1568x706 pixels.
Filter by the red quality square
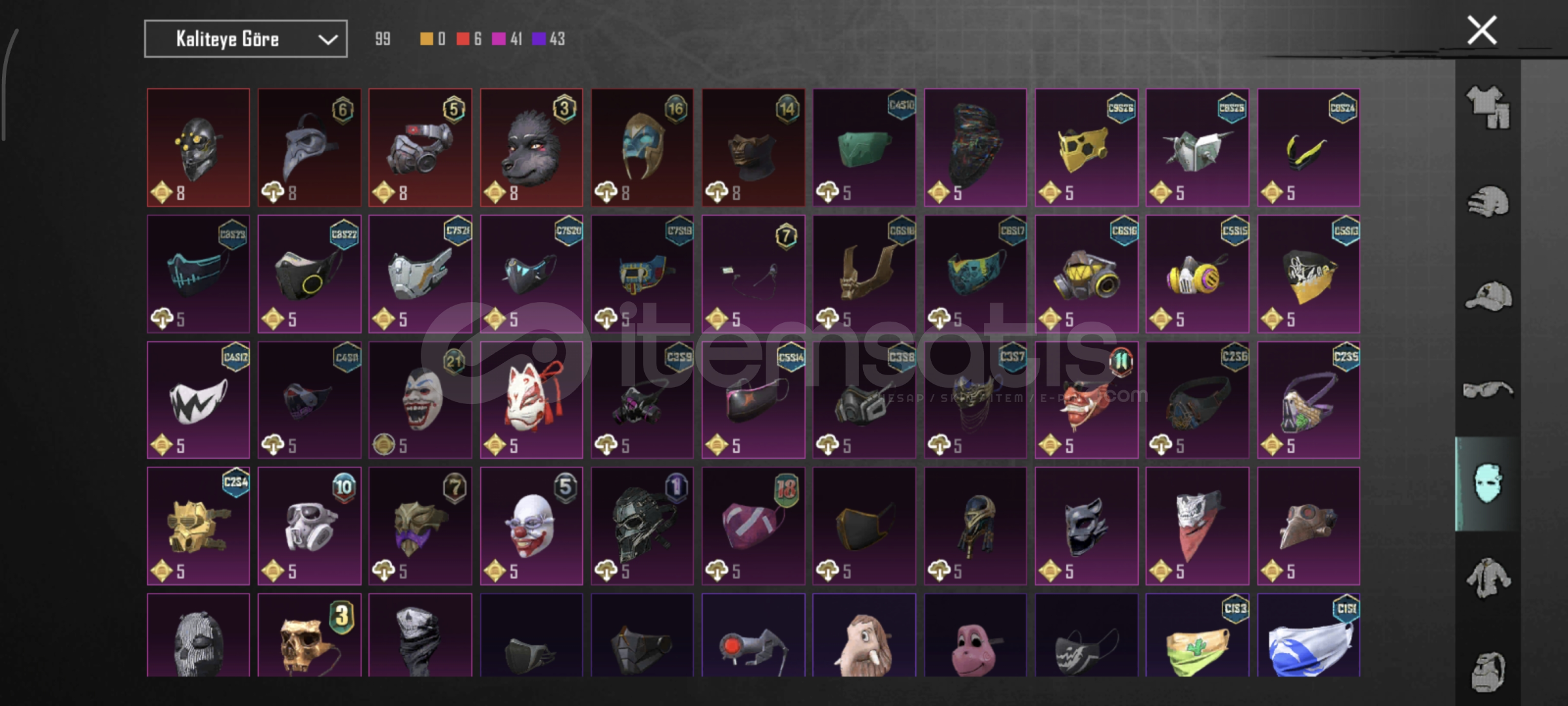click(463, 39)
